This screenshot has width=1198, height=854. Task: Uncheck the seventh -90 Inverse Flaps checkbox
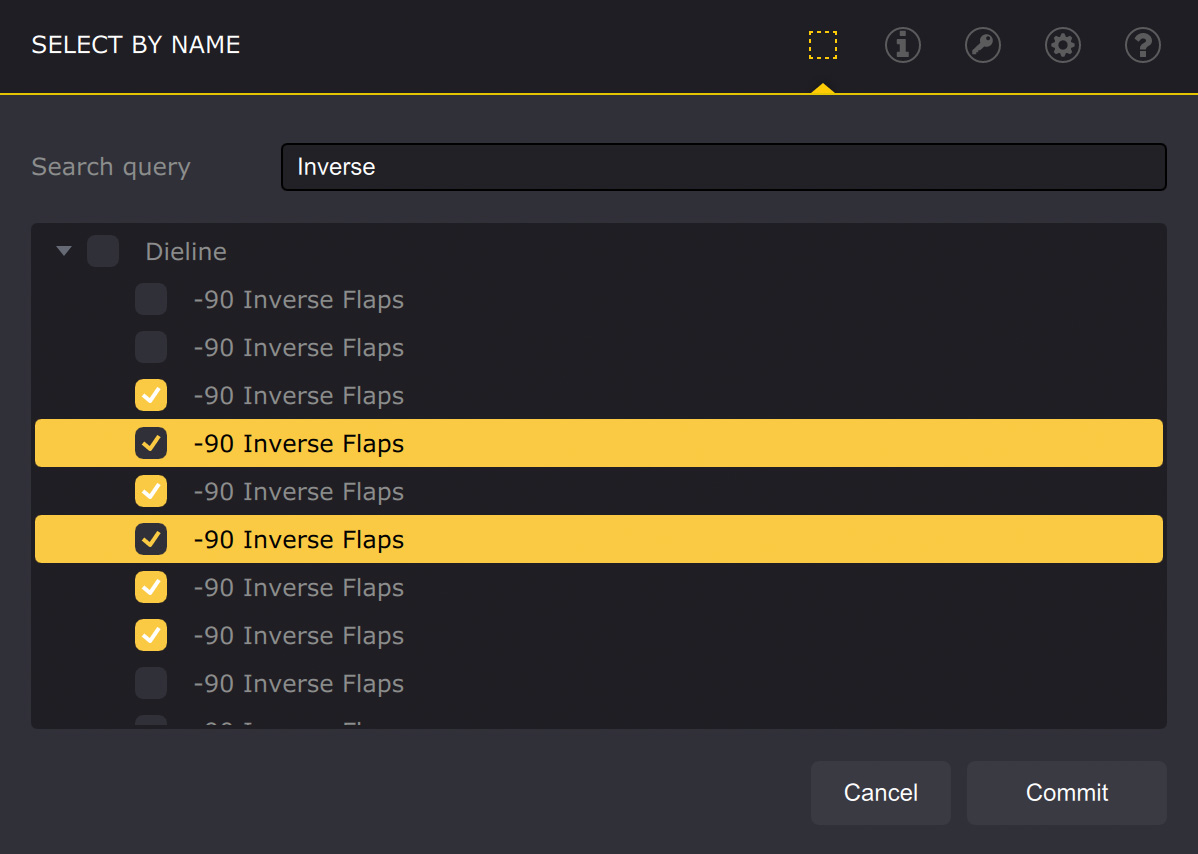click(x=150, y=587)
